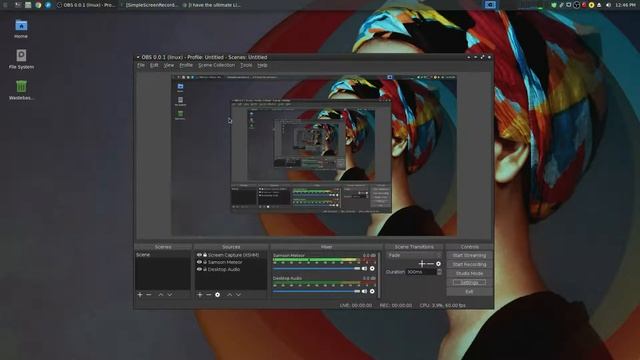Click CPU usage status bar text
The height and width of the screenshot is (360, 640).
coord(442,305)
